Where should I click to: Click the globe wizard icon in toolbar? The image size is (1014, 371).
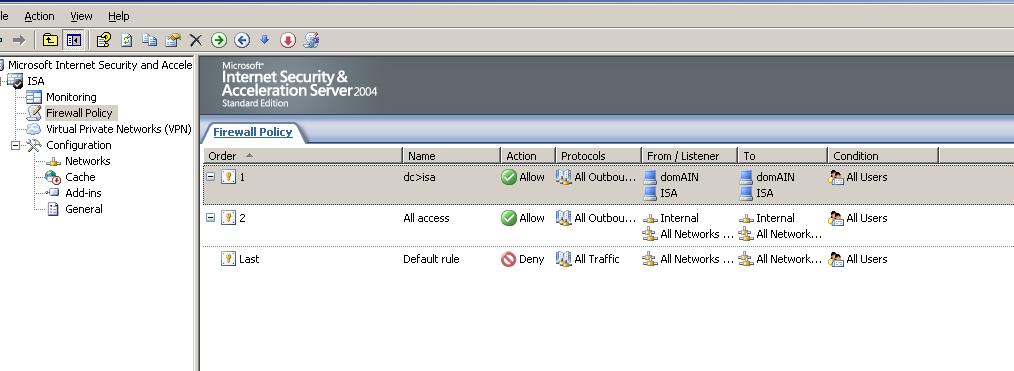pos(311,40)
